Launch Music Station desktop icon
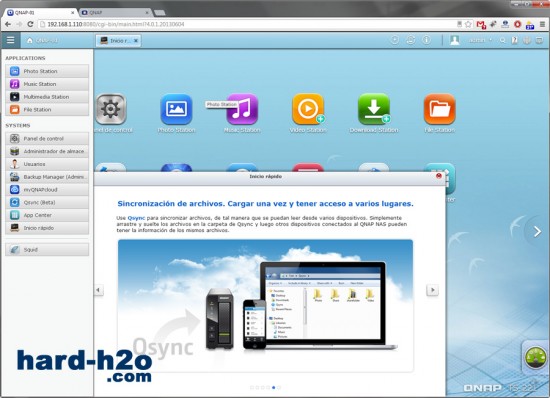 [x=242, y=109]
